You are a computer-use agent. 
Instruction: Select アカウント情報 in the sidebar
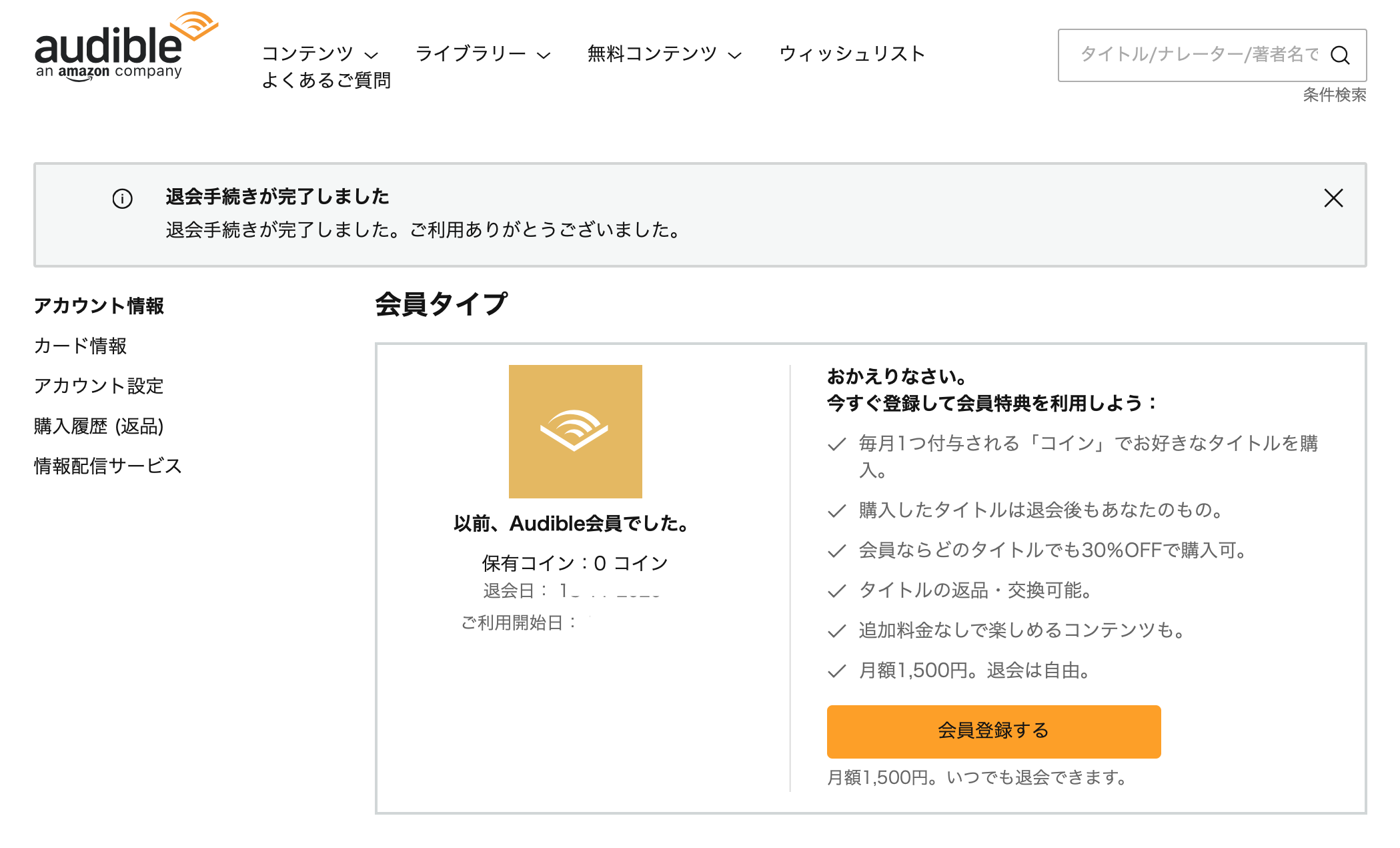(99, 306)
